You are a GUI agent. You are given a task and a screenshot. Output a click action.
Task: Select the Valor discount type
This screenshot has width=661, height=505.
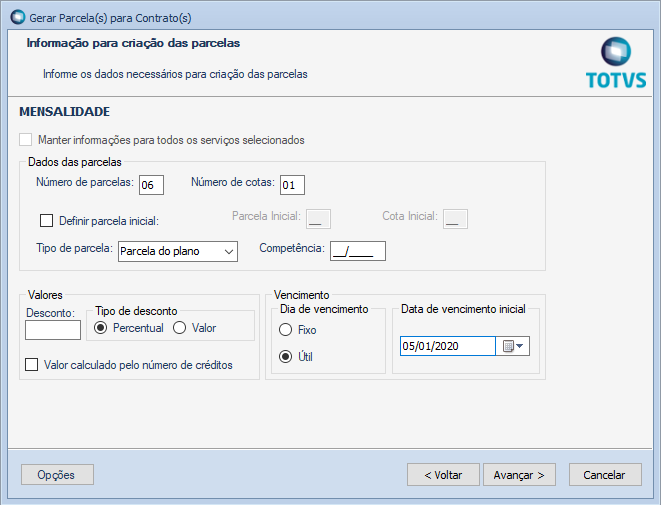tap(180, 328)
